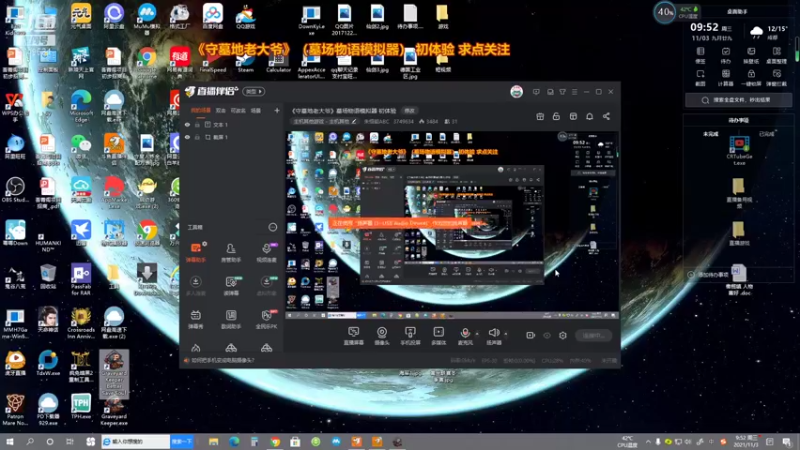Show hidden system tray icons chevron
Screen dimensions: 800x450
pyautogui.click(x=648, y=442)
